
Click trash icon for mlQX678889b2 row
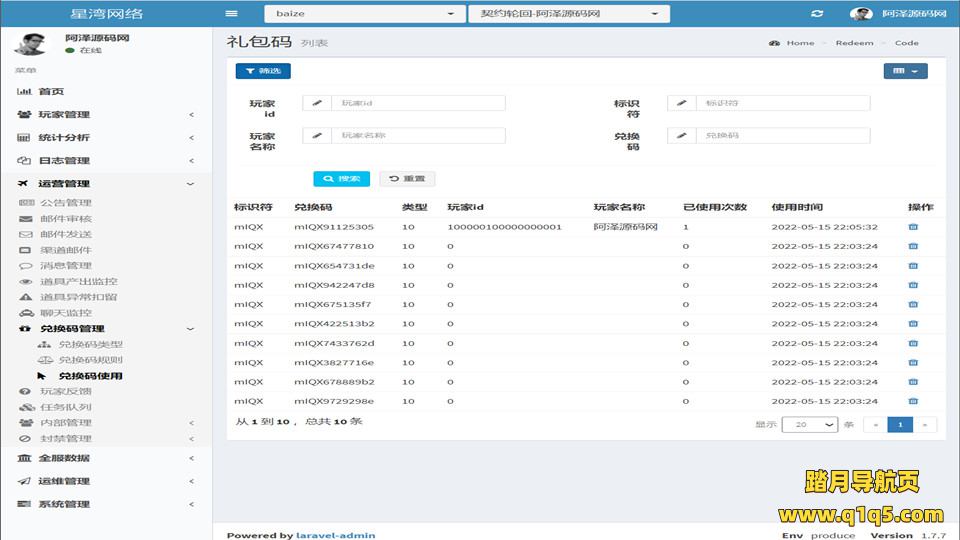click(x=912, y=382)
